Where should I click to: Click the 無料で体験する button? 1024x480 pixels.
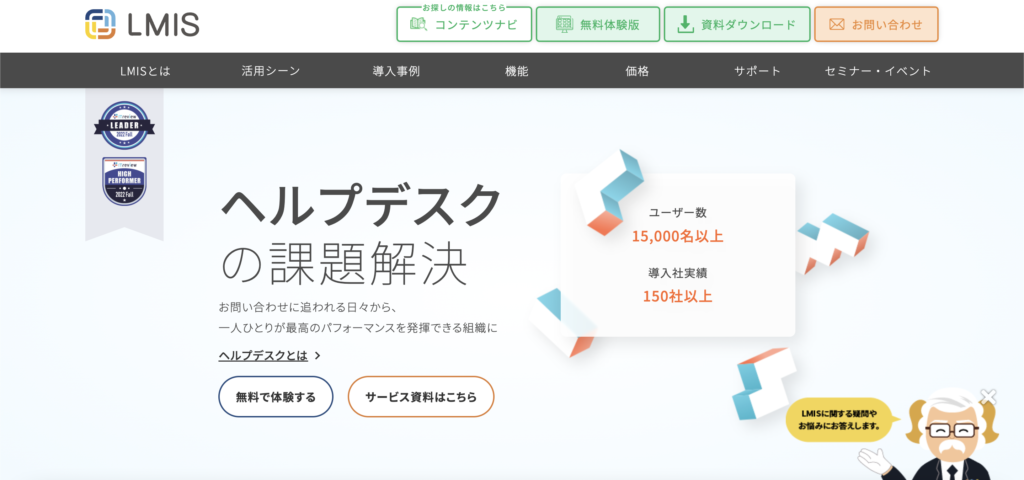[276, 396]
